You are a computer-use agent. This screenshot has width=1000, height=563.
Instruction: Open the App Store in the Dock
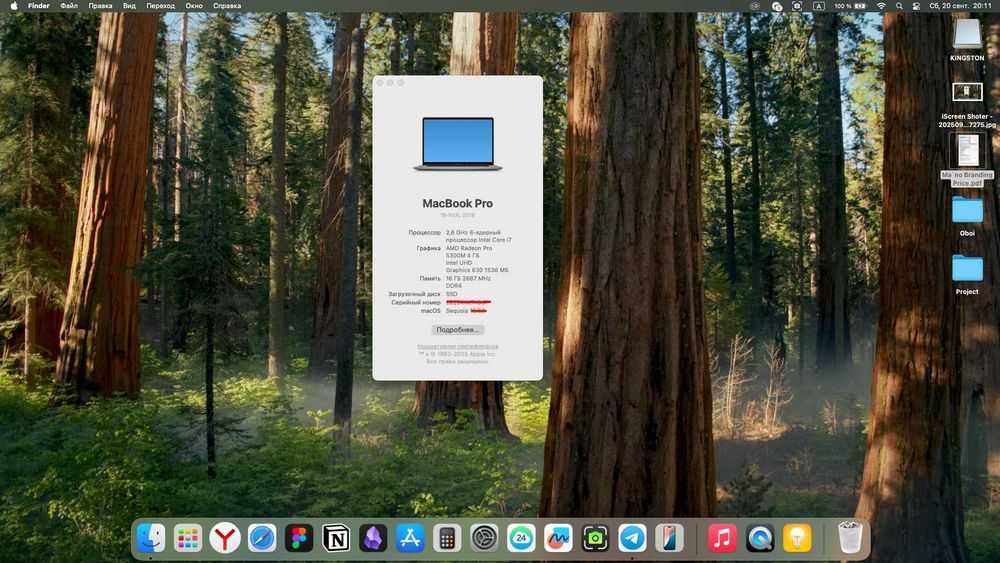(x=410, y=538)
